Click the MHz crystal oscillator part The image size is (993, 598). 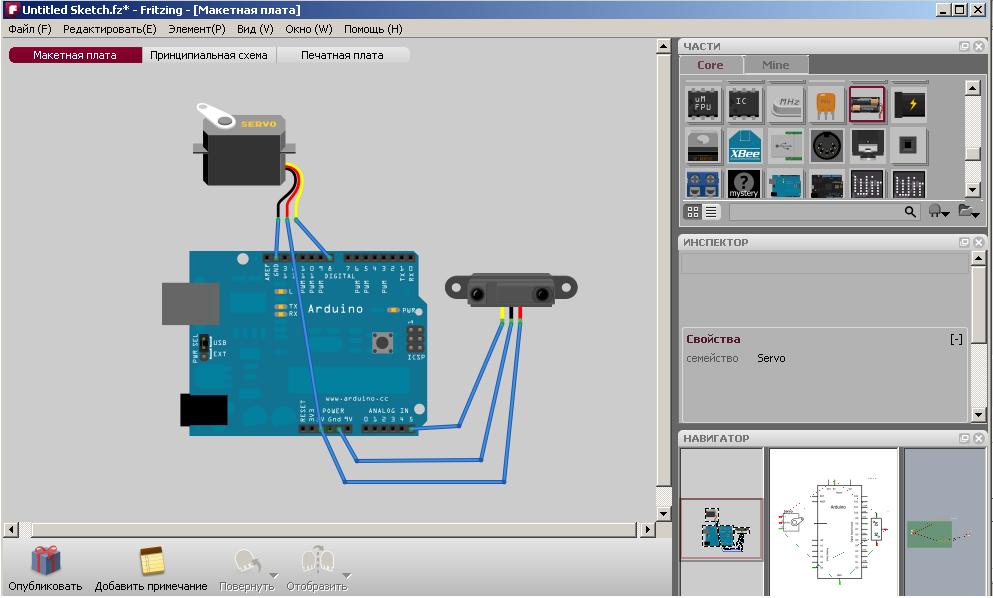785,103
